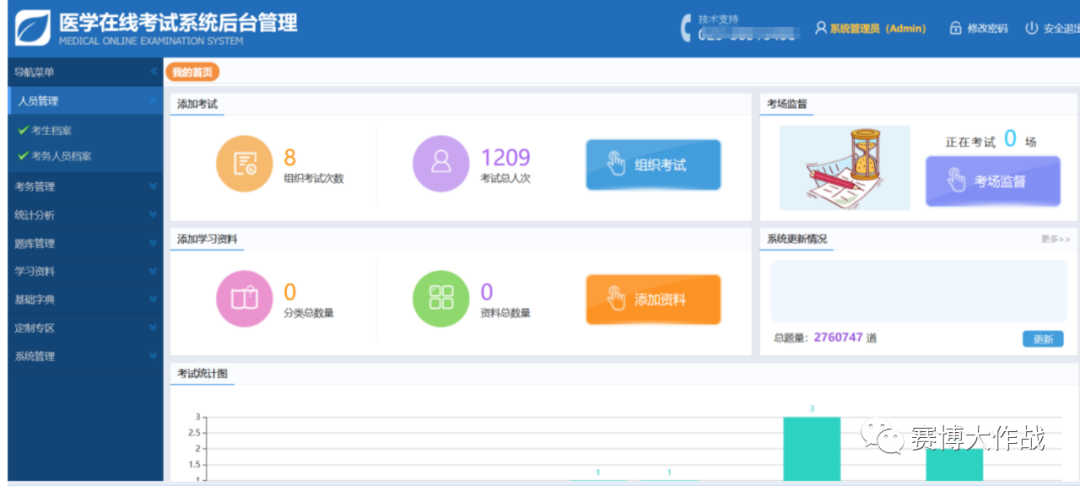The image size is (1080, 486).
Task: Click 系统管理员 (Admin) username
Action: (x=878, y=28)
